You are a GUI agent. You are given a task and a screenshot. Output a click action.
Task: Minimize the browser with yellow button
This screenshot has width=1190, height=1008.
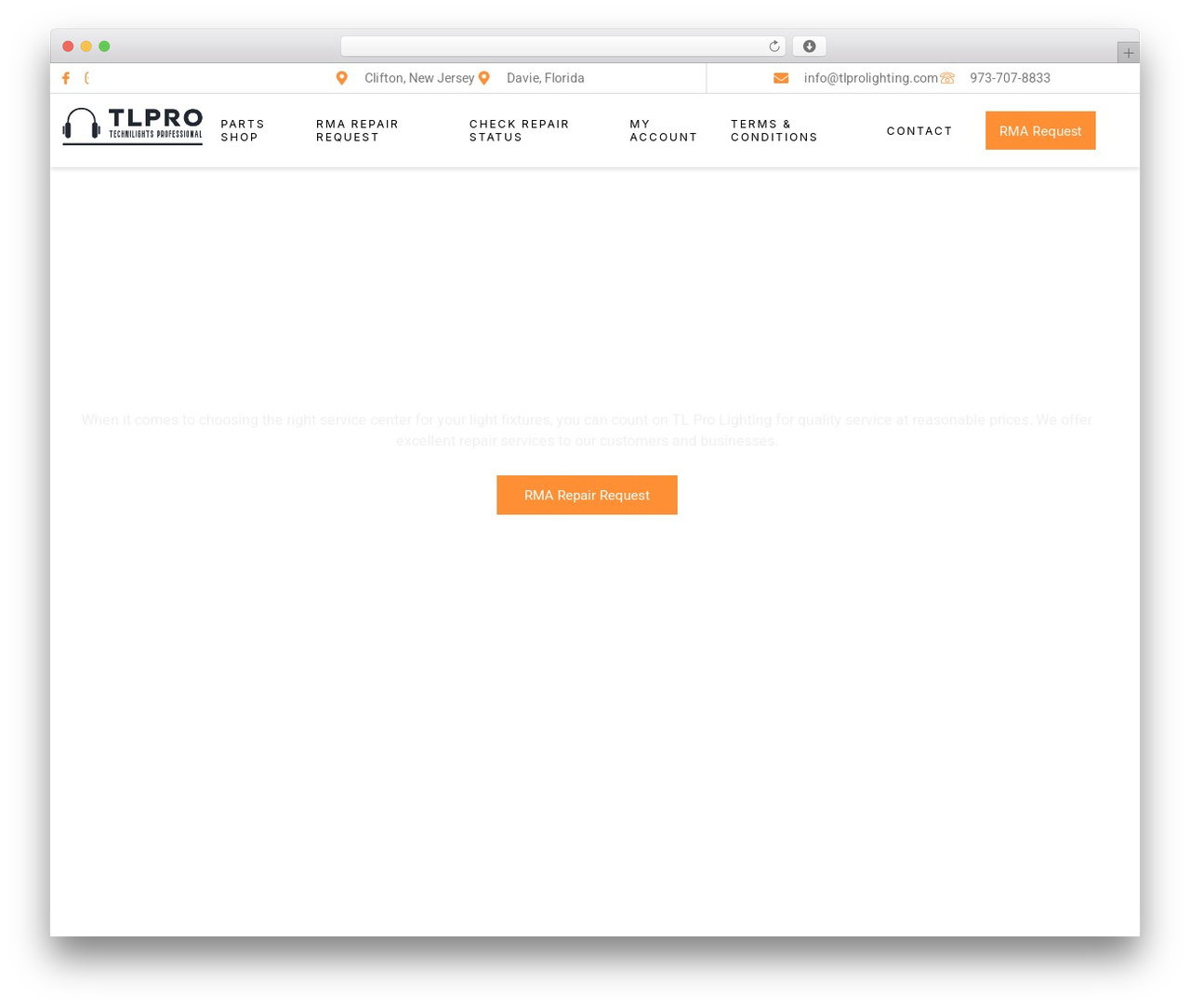[x=86, y=46]
